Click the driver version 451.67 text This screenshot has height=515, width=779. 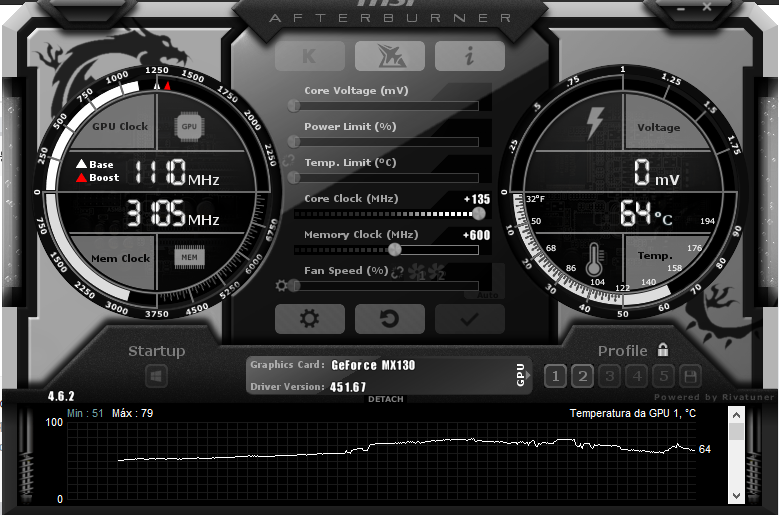click(348, 387)
